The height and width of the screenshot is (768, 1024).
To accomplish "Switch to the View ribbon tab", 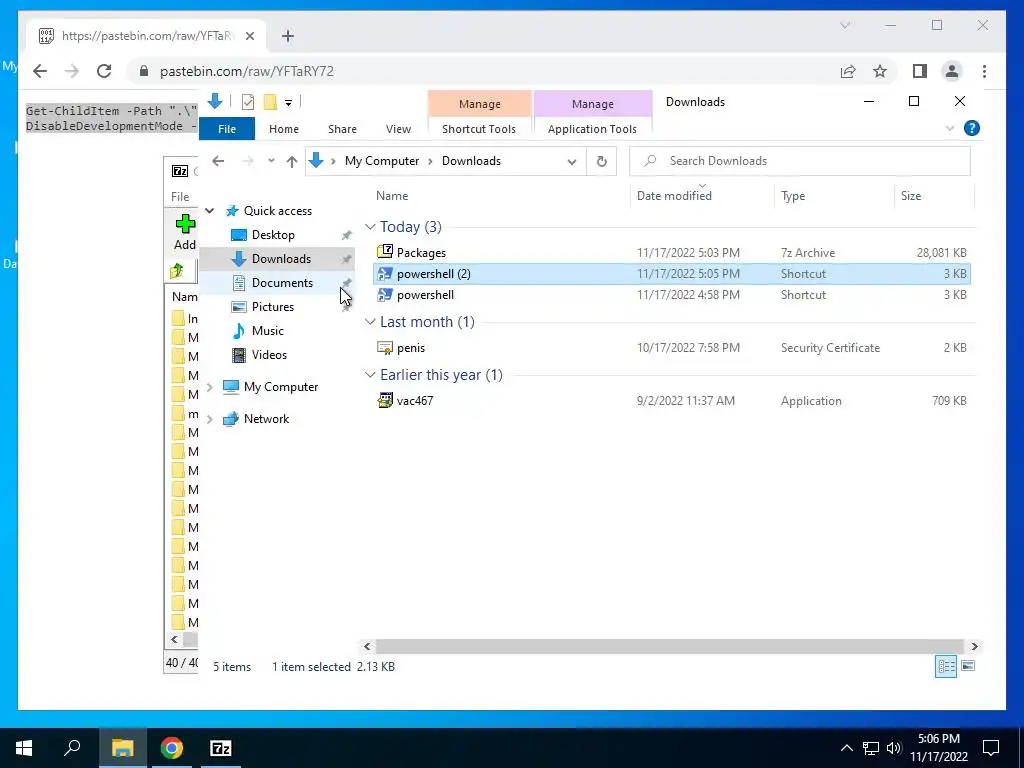I will (398, 129).
